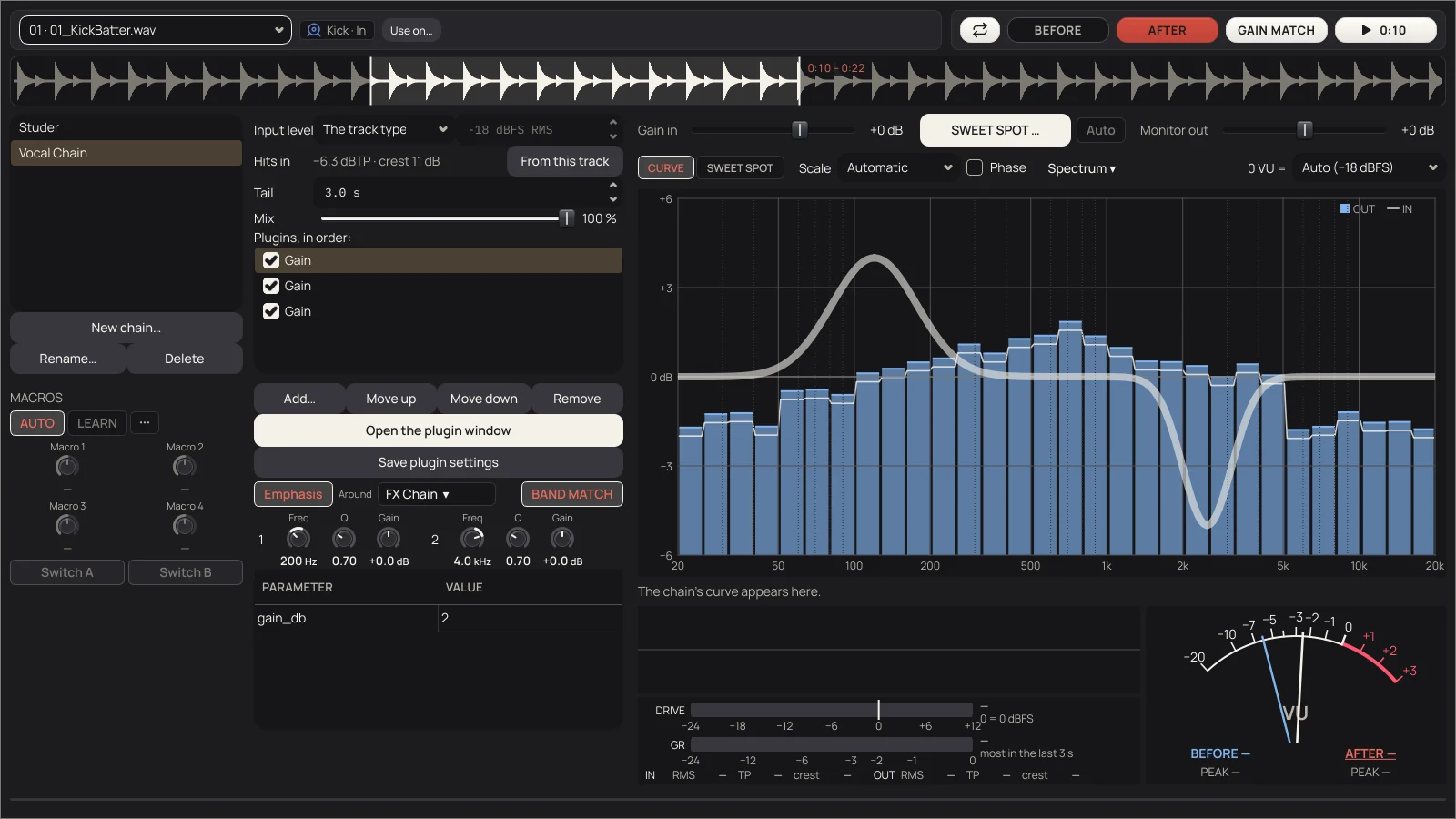Delete the selected chain

[x=185, y=359]
